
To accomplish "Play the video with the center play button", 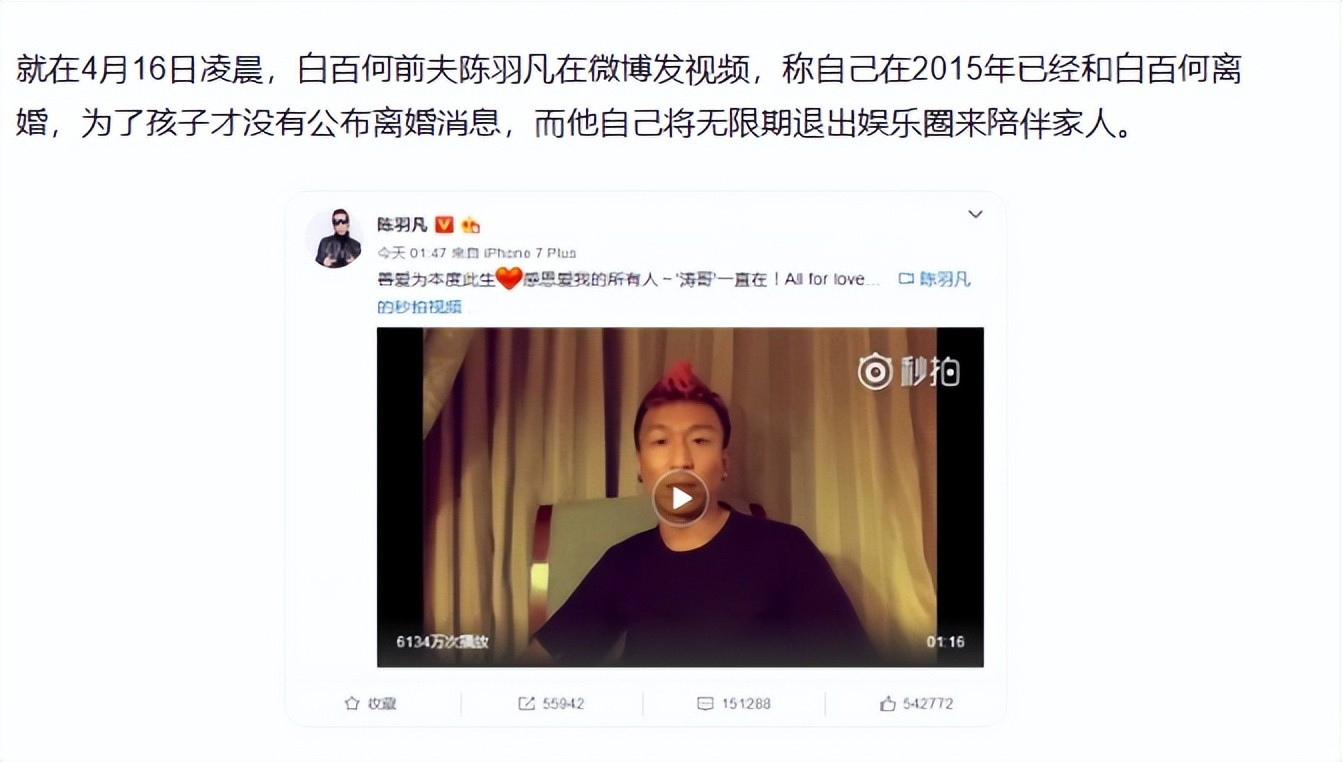I will pos(680,498).
